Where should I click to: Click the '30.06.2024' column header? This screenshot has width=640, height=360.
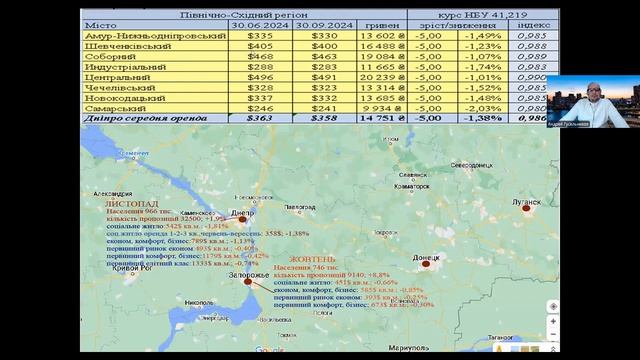260,25
